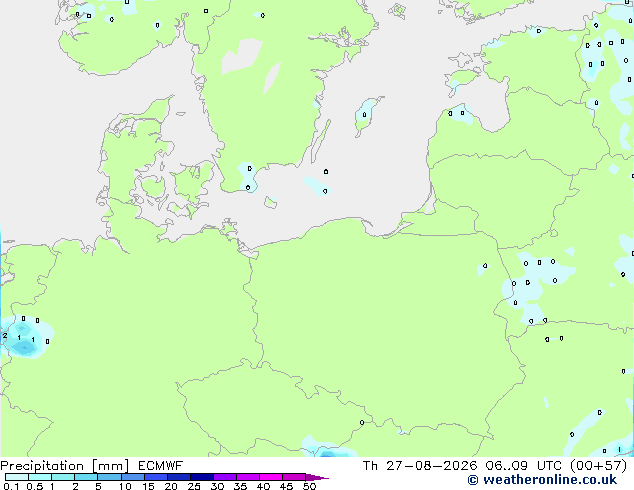The height and width of the screenshot is (490, 634).
Task: Click the precipitation value on Gotland island
Action: click(x=364, y=115)
